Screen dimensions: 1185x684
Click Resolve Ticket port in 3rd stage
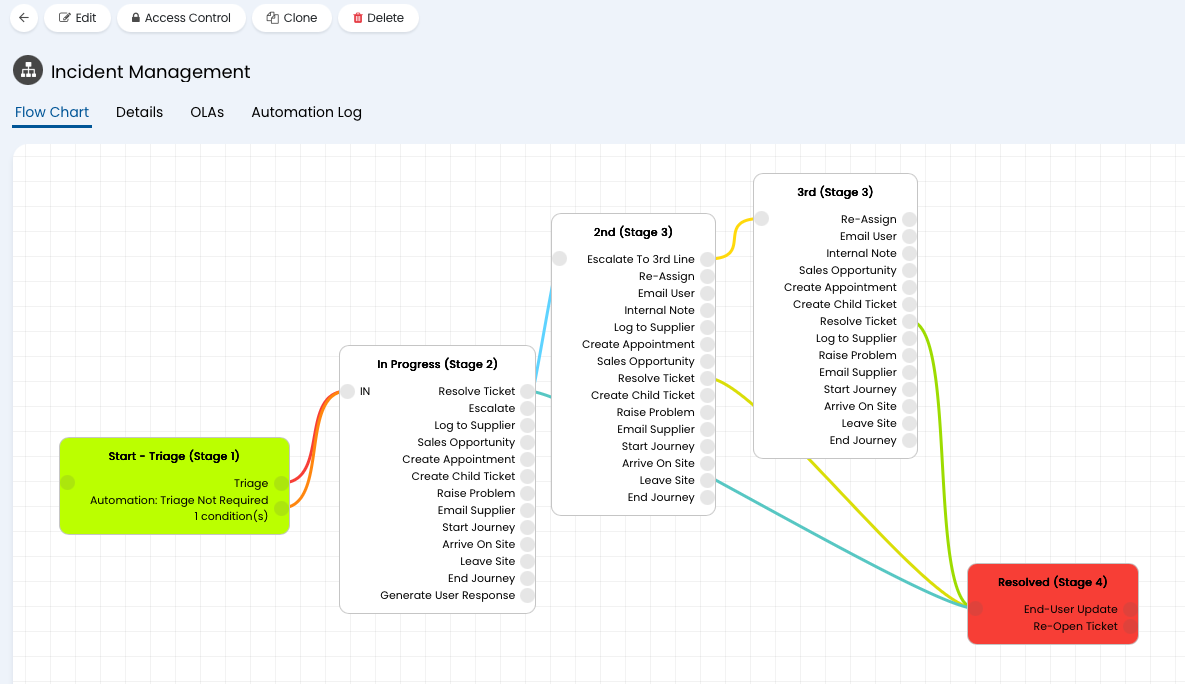(909, 321)
